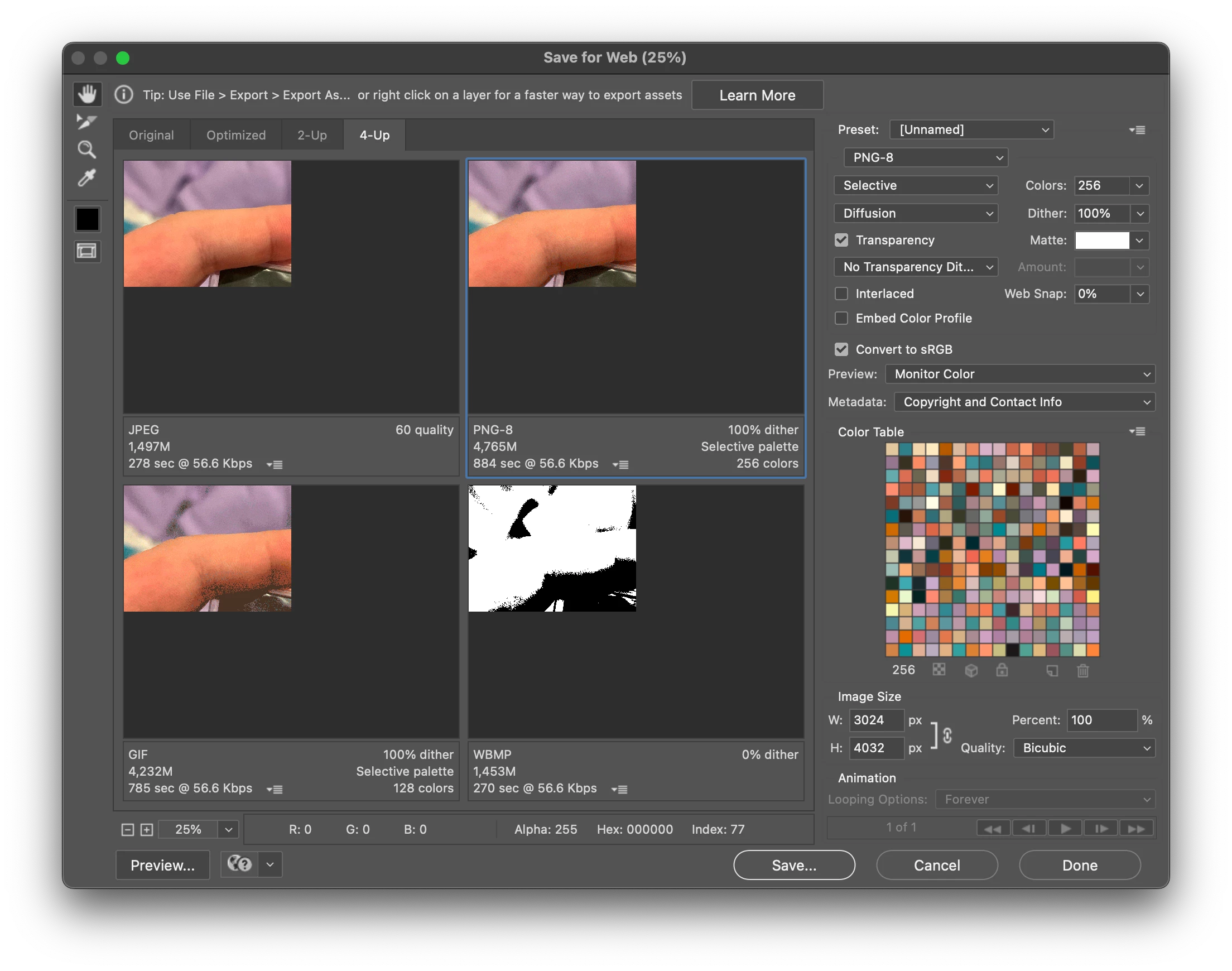Select the Zoom tool
The height and width of the screenshot is (971, 1232).
(87, 150)
